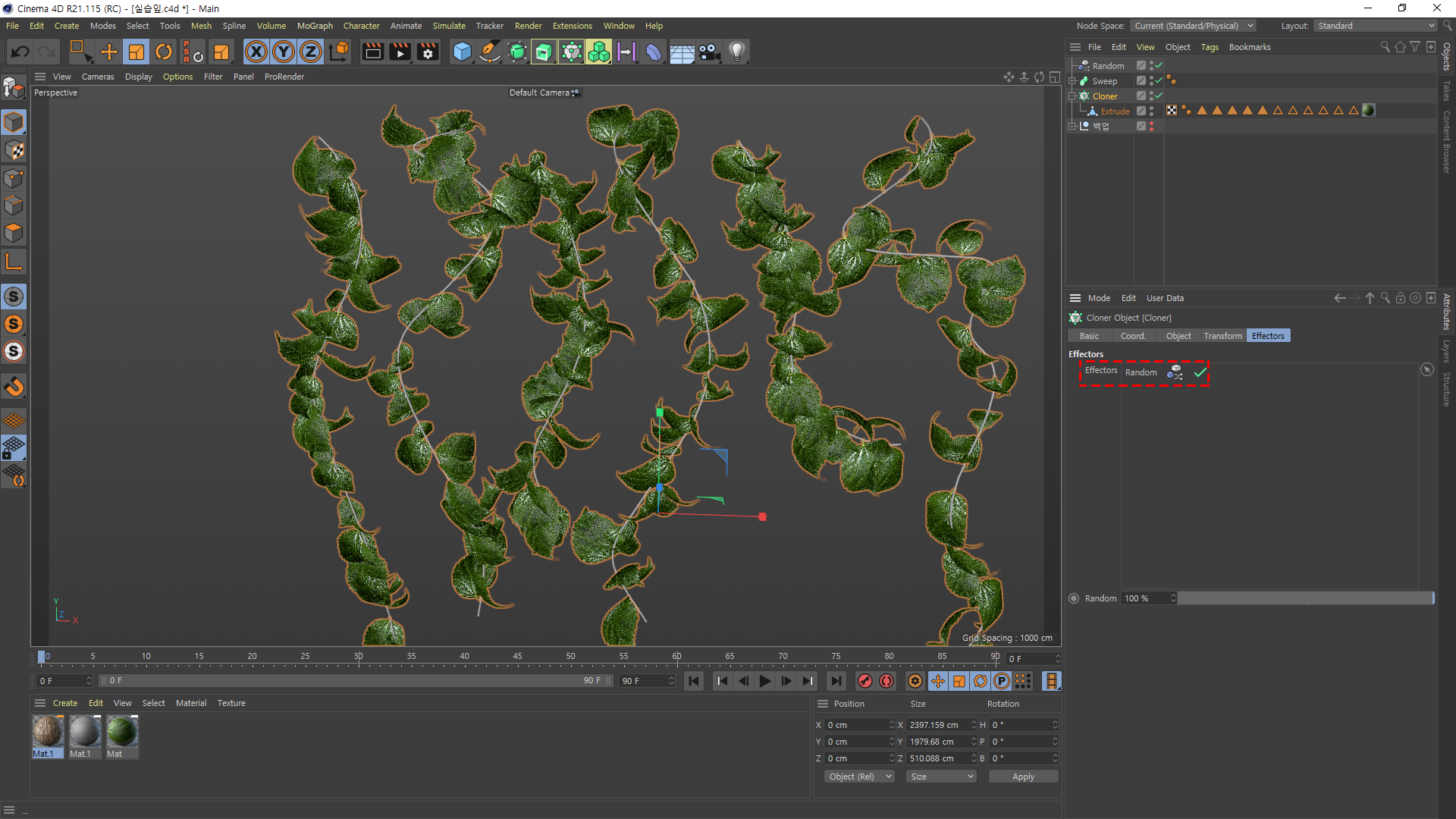Screen dimensions: 1456x819
Task: Toggle the Random effector checkmark in Effectors list
Action: [x=1200, y=372]
